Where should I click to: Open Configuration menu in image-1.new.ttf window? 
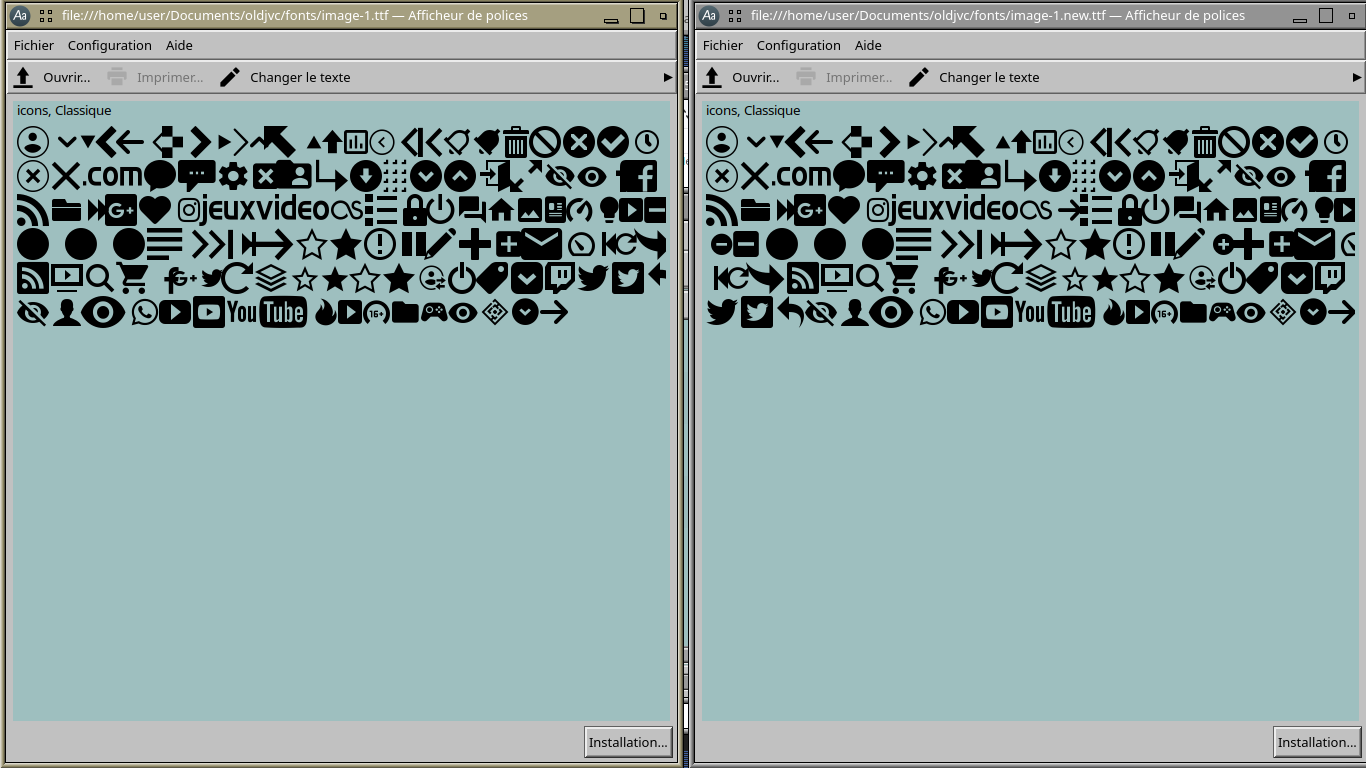pos(799,45)
